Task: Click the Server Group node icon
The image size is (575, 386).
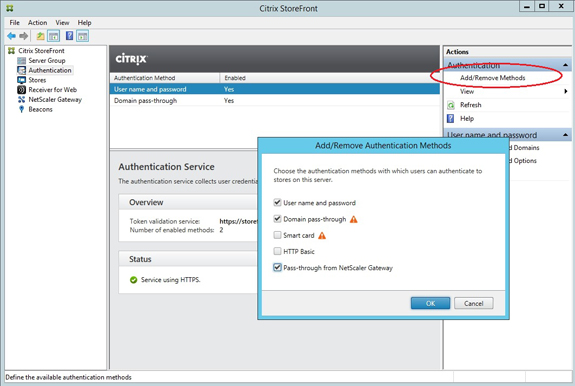Action: click(22, 60)
